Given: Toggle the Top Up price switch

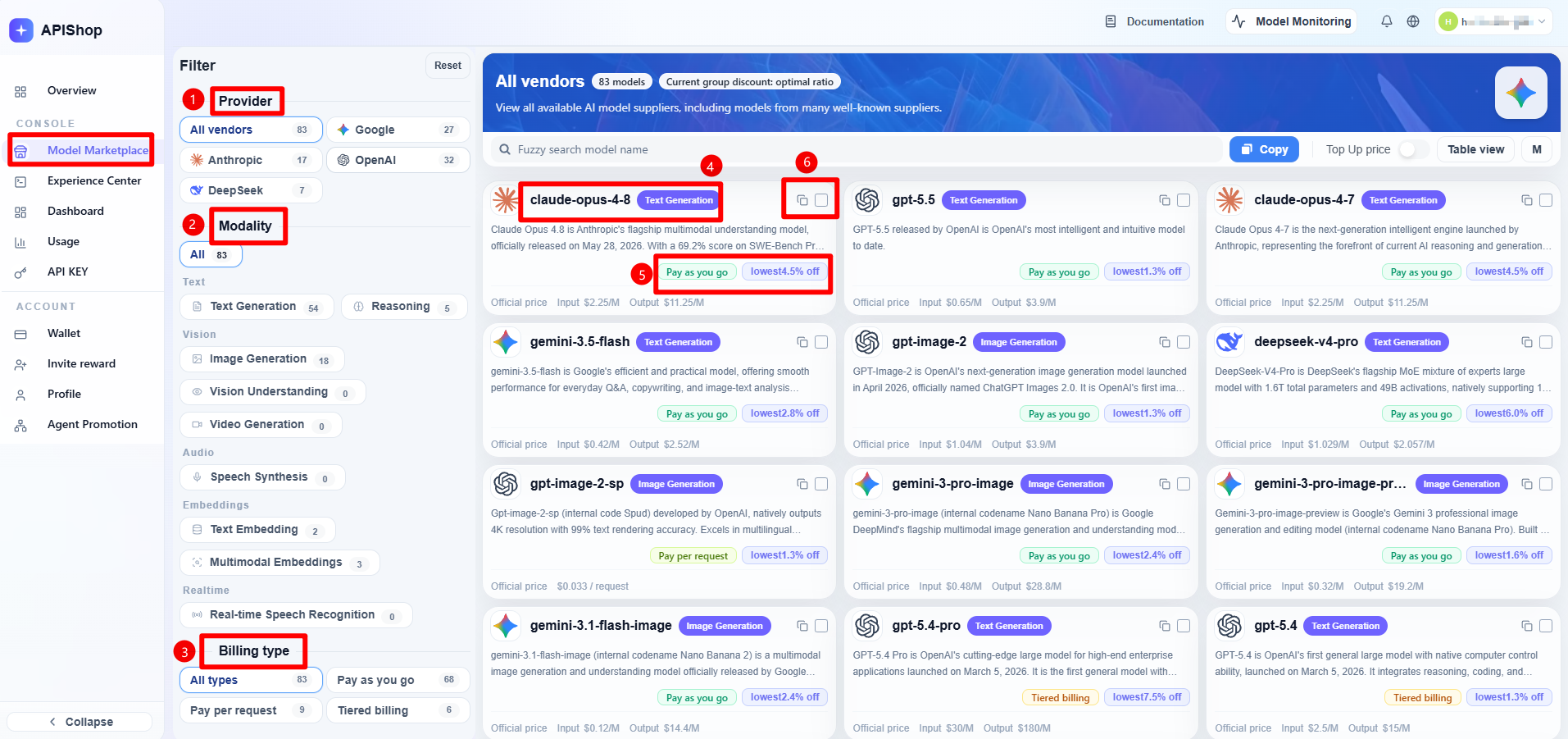Looking at the screenshot, I should point(1413,149).
